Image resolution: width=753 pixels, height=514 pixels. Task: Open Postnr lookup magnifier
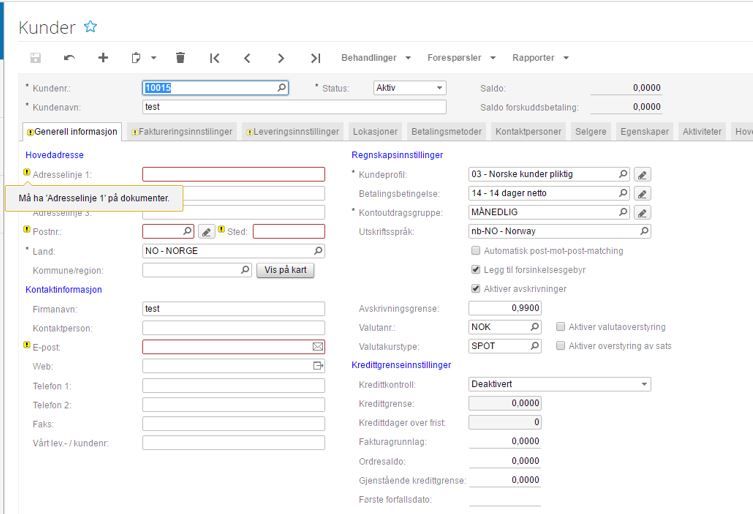187,231
